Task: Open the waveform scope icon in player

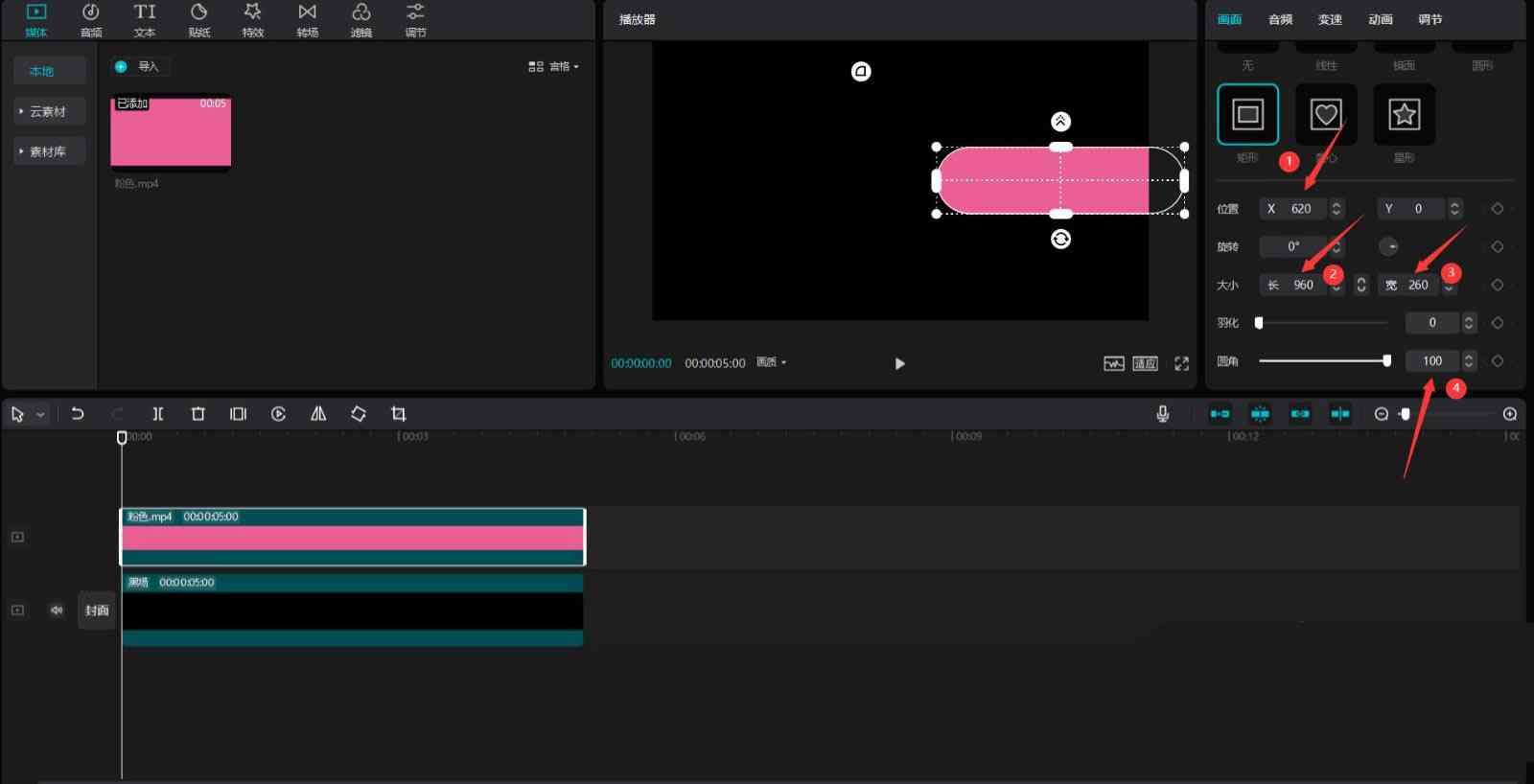Action: pyautogui.click(x=1114, y=363)
